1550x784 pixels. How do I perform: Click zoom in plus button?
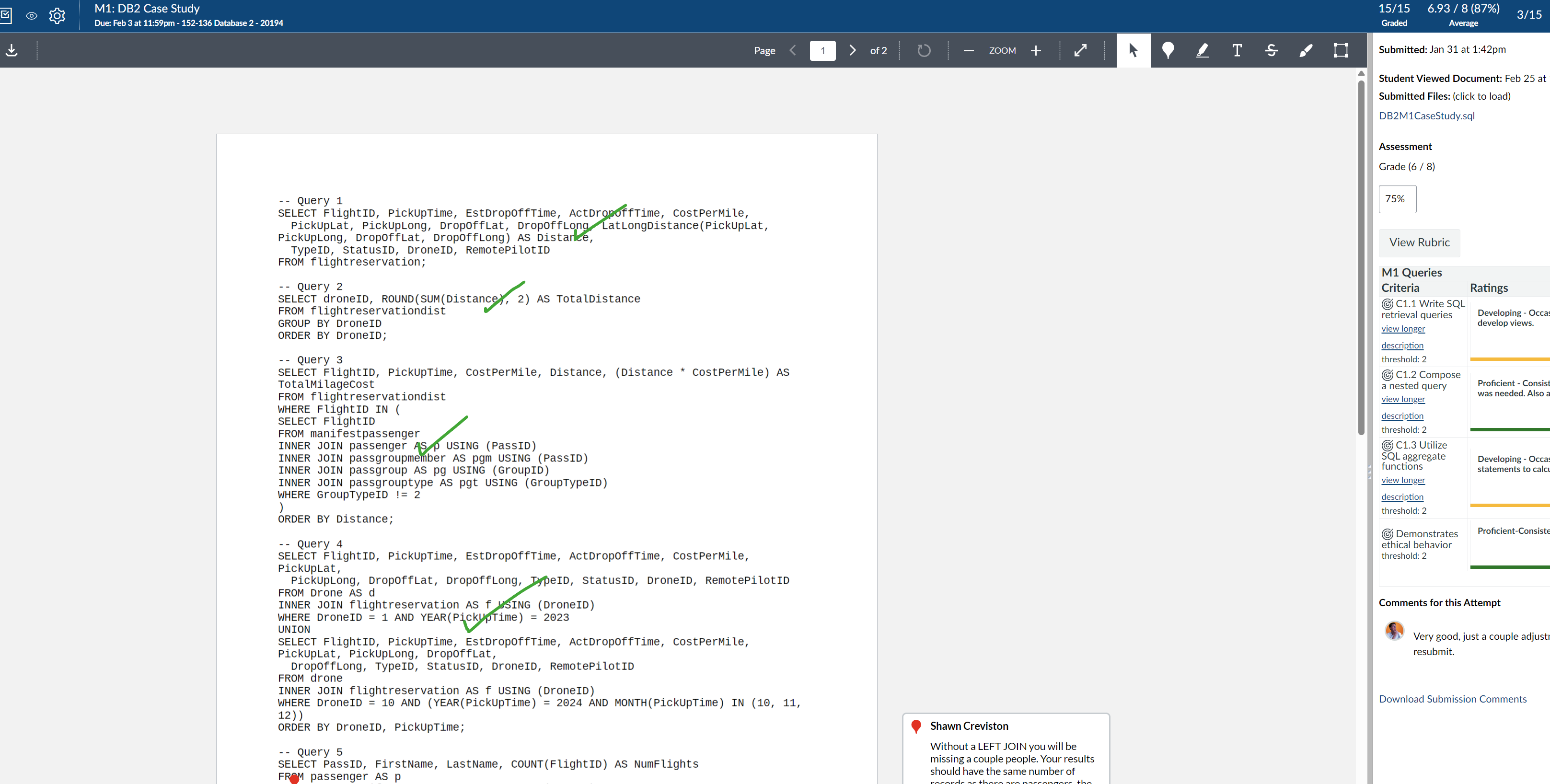point(1036,50)
